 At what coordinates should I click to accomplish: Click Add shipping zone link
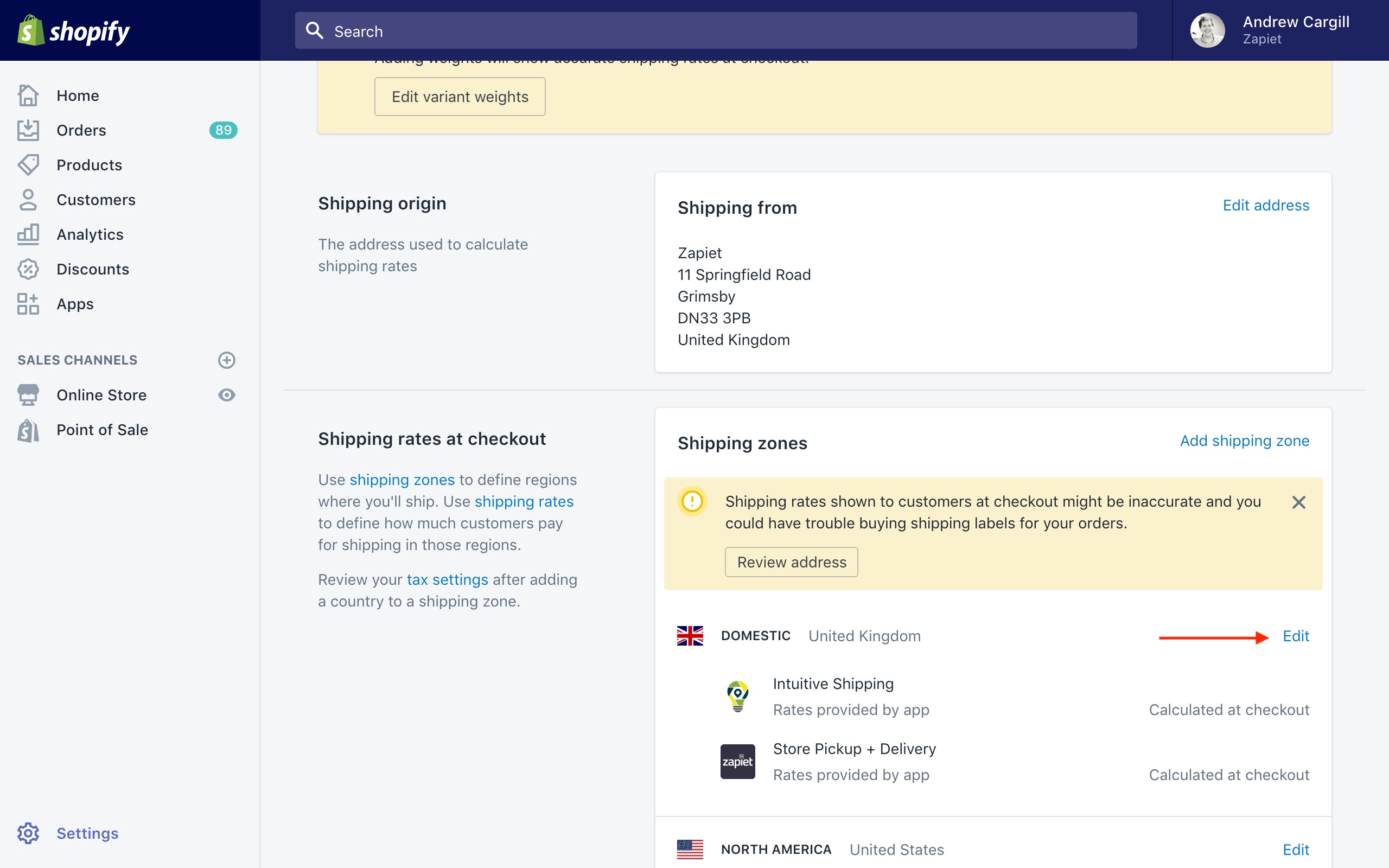coord(1244,441)
